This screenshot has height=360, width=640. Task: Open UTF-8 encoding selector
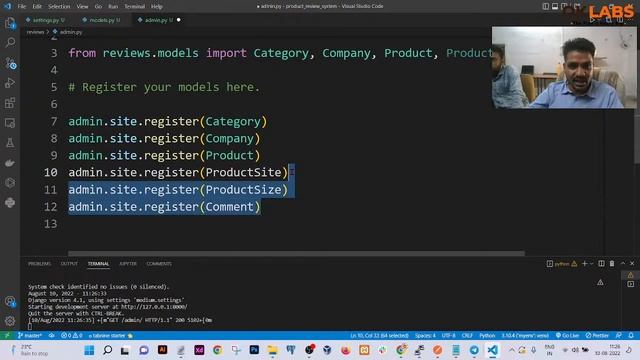pos(448,336)
